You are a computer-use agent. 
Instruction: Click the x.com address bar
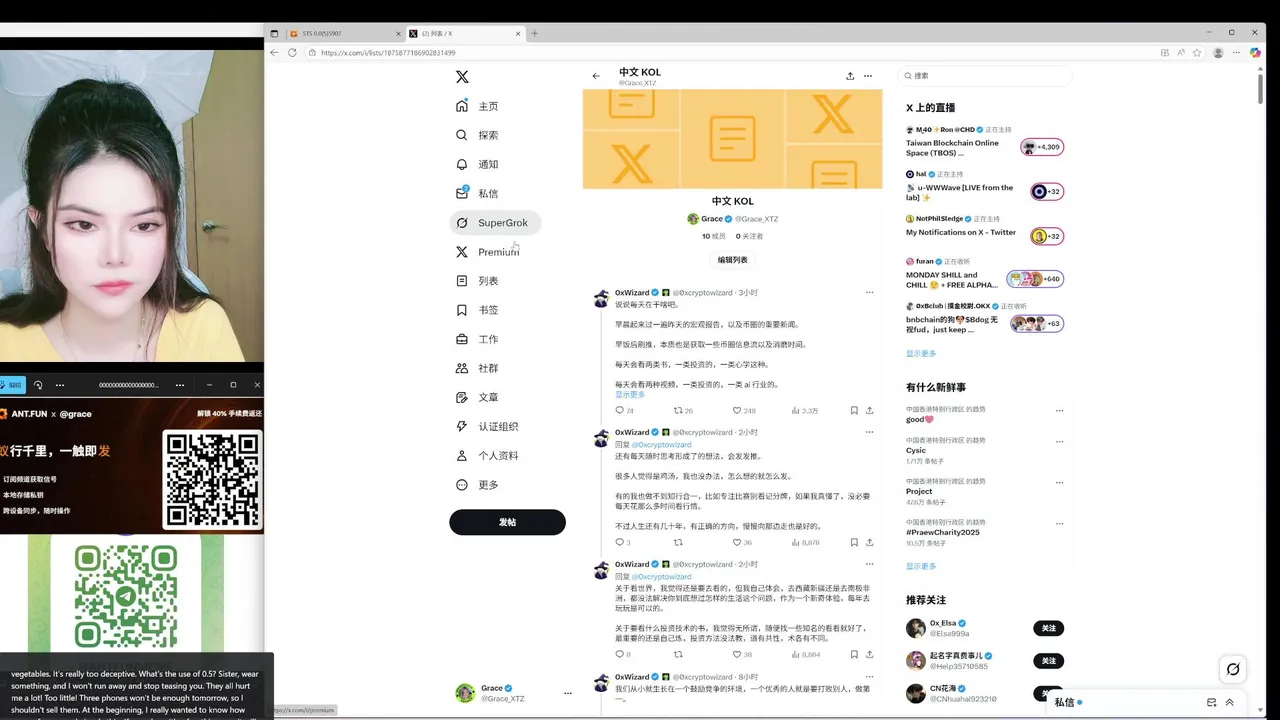pyautogui.click(x=730, y=53)
